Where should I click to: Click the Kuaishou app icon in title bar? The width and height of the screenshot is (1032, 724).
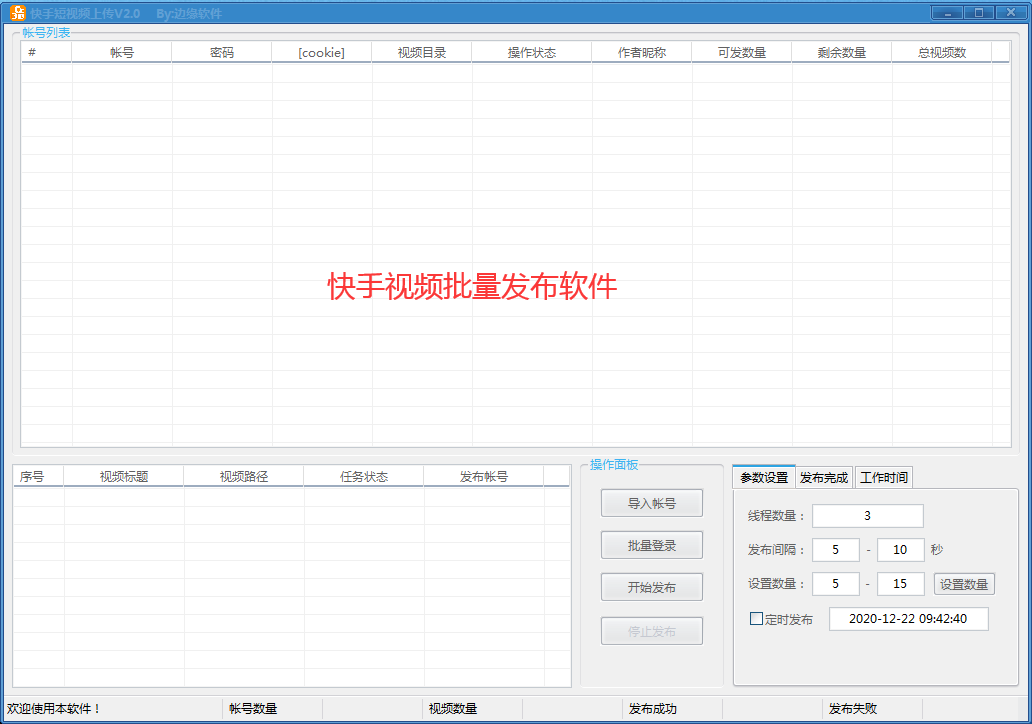(18, 13)
